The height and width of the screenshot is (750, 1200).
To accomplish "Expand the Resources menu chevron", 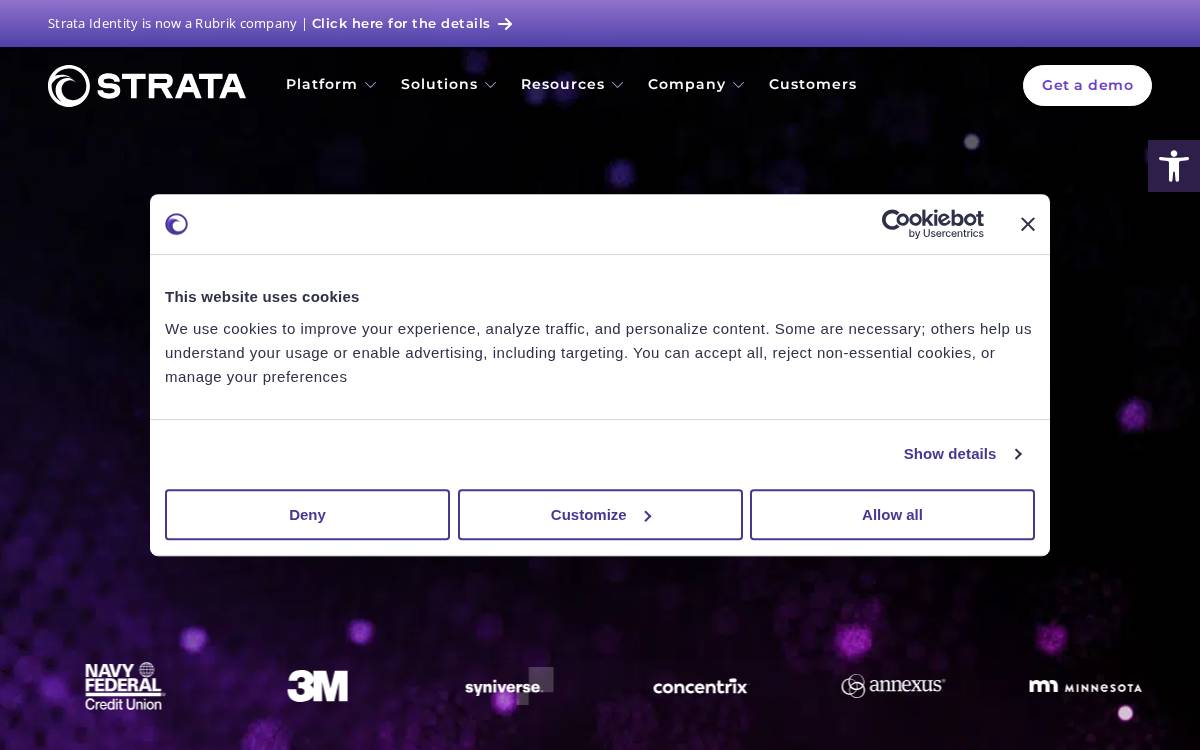I will pyautogui.click(x=618, y=85).
